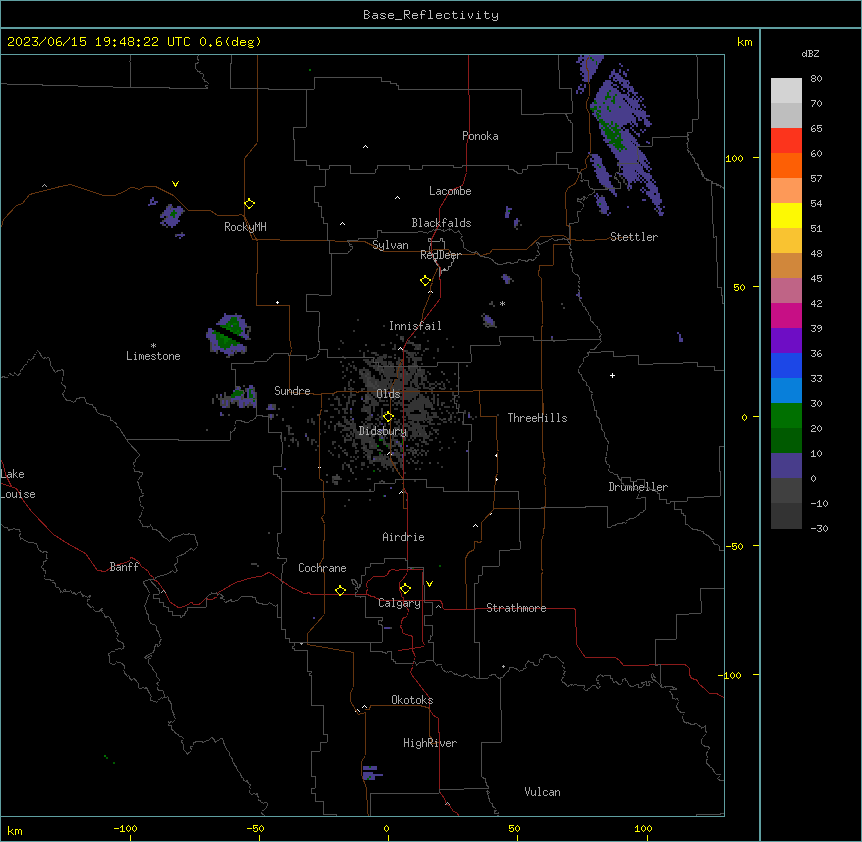862x842 pixels.
Task: Pick the bright green 20-30 dBZ swatch
Action: pyautogui.click(x=786, y=416)
